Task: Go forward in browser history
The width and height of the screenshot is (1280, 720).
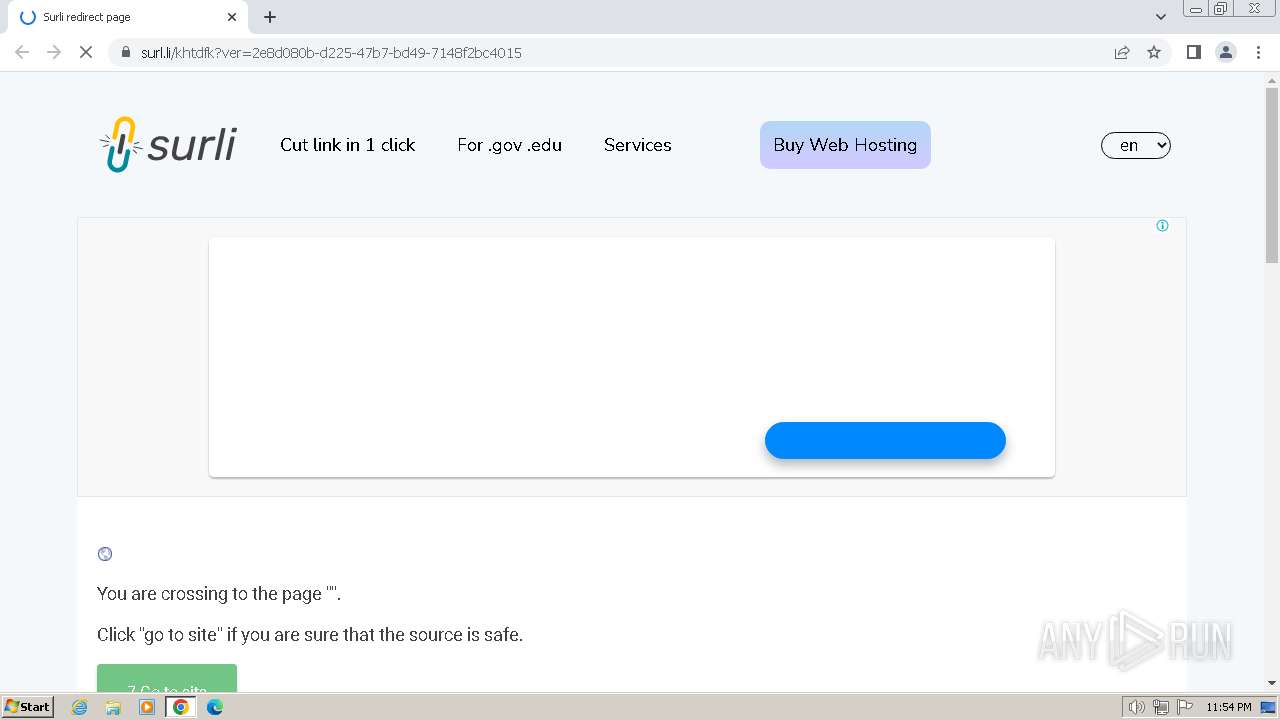Action: pyautogui.click(x=54, y=52)
